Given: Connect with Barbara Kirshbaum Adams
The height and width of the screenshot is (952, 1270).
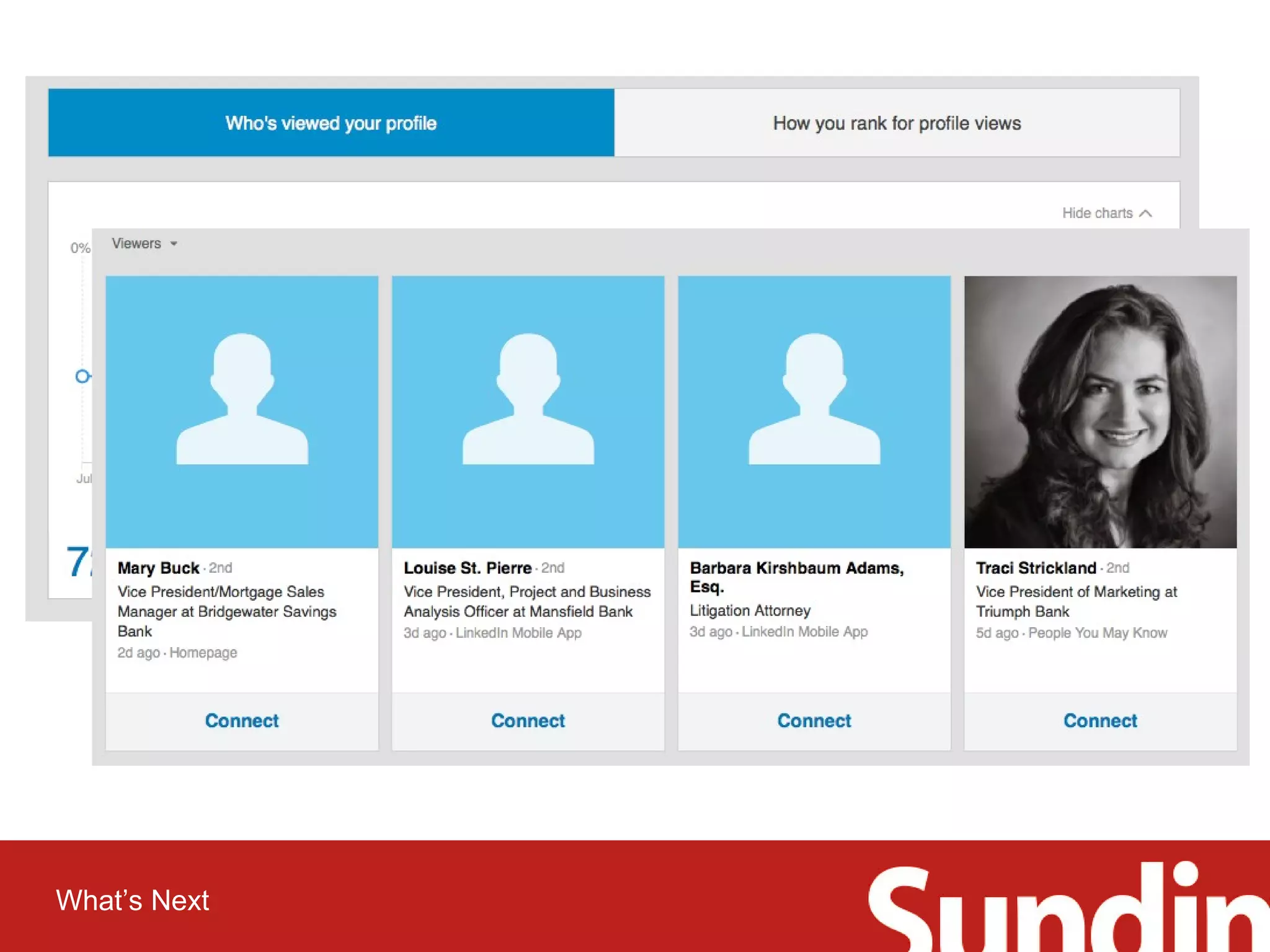Looking at the screenshot, I should (814, 720).
